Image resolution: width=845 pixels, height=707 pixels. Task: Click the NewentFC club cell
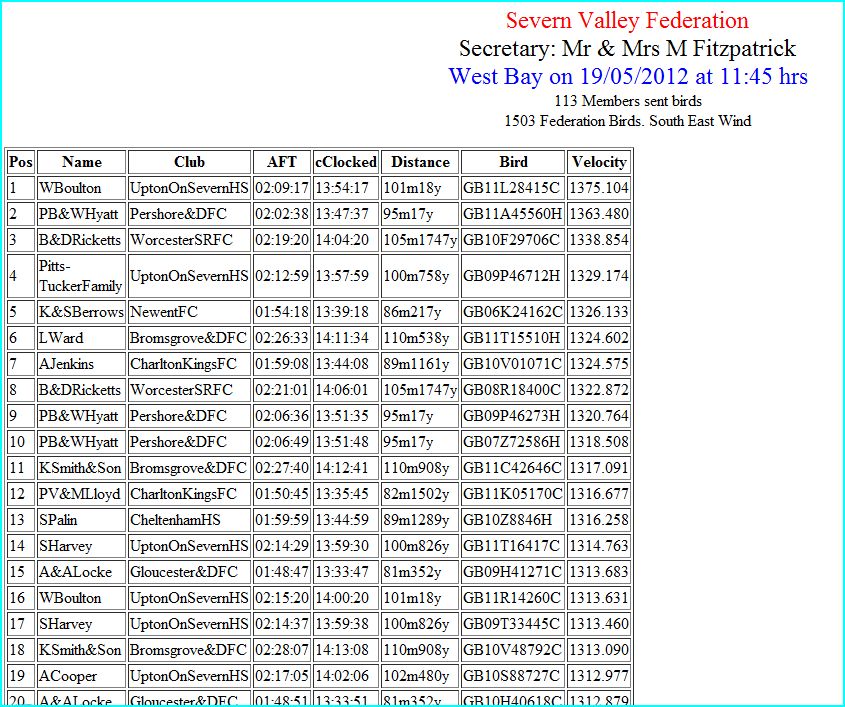190,312
